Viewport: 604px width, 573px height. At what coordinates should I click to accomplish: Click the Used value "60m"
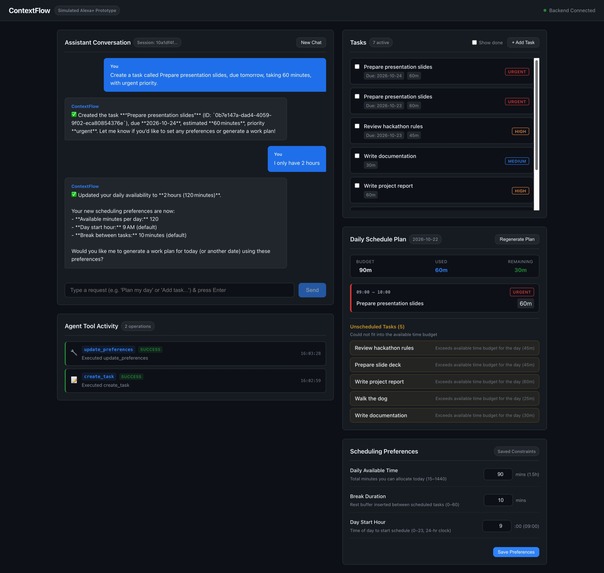[441, 270]
